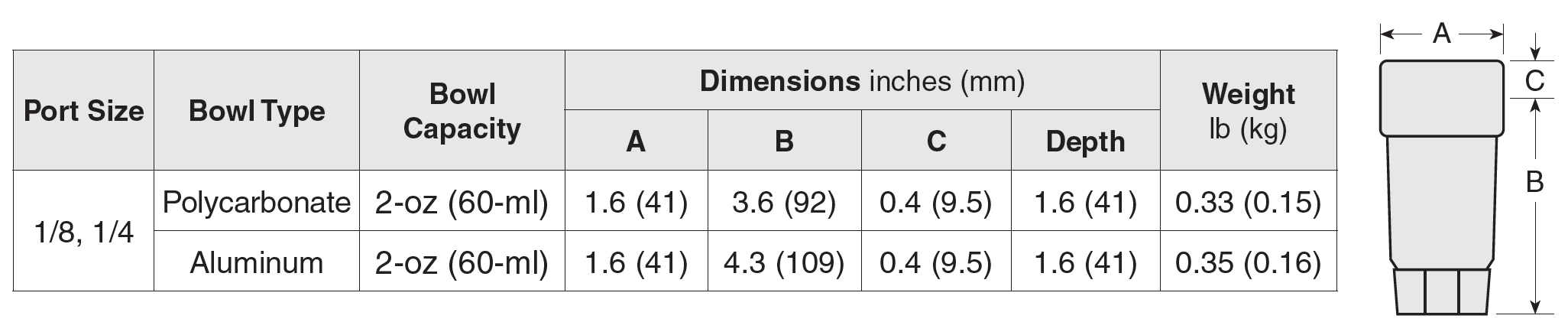The width and height of the screenshot is (1568, 335).
Task: Select the Dimensions inches (mm) header
Action: click(x=862, y=81)
